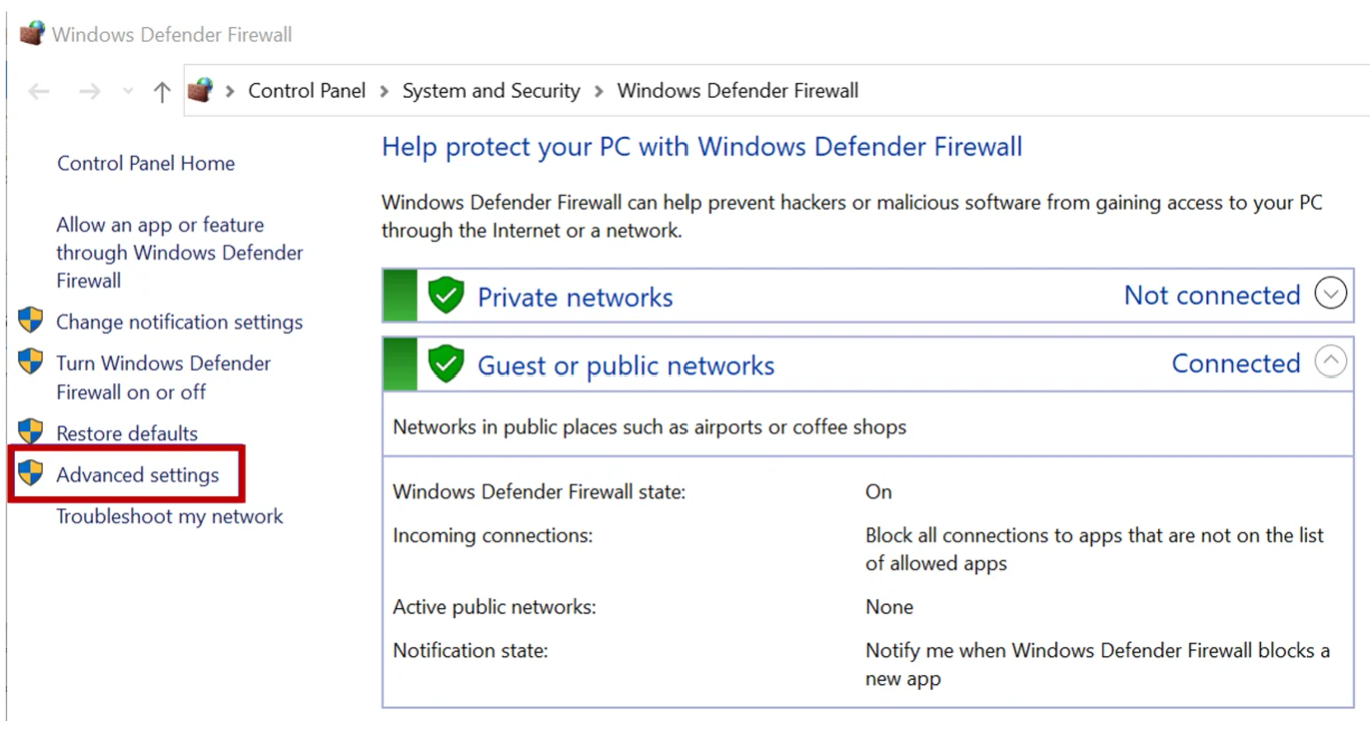
Task: Click the firewall icon in address bar
Action: (201, 91)
